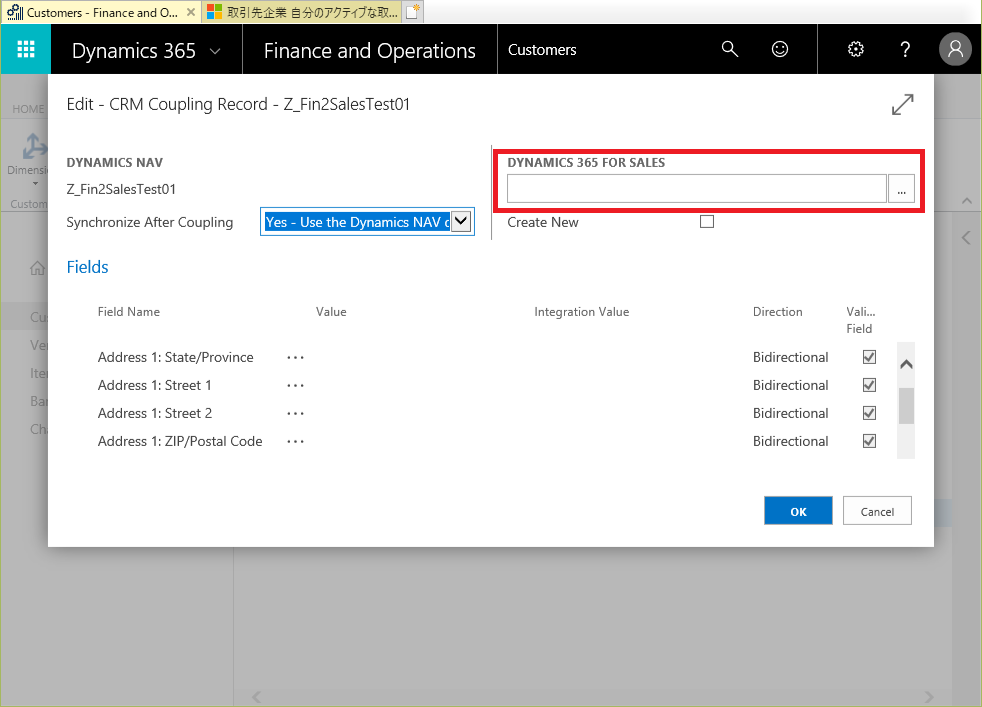Click the Dimensions icon in the ribbon behind the dialog
982x707 pixels.
tap(33, 147)
